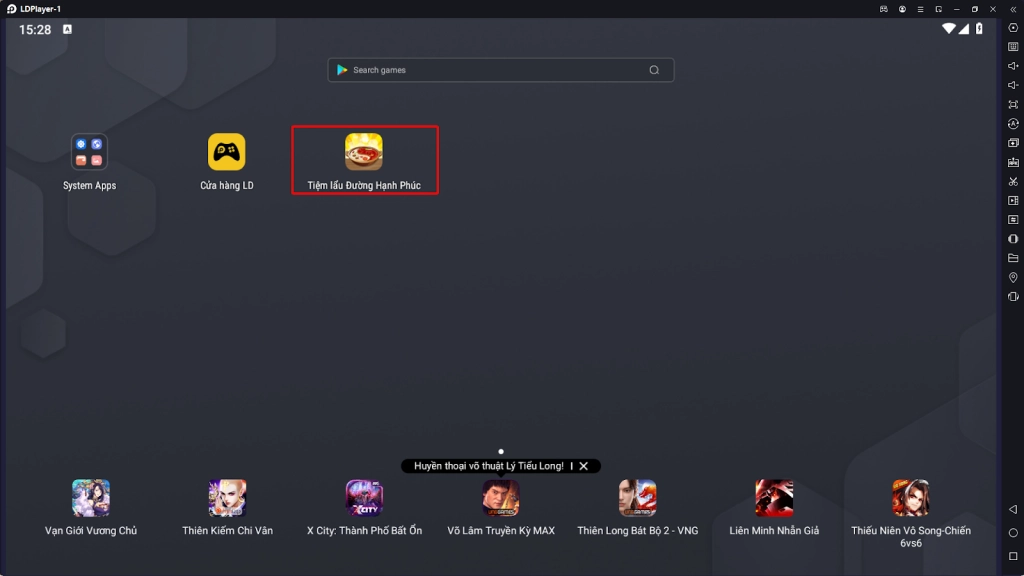Screen dimensions: 1024x576
Task: Click the Search games input field
Action: (x=490, y=70)
